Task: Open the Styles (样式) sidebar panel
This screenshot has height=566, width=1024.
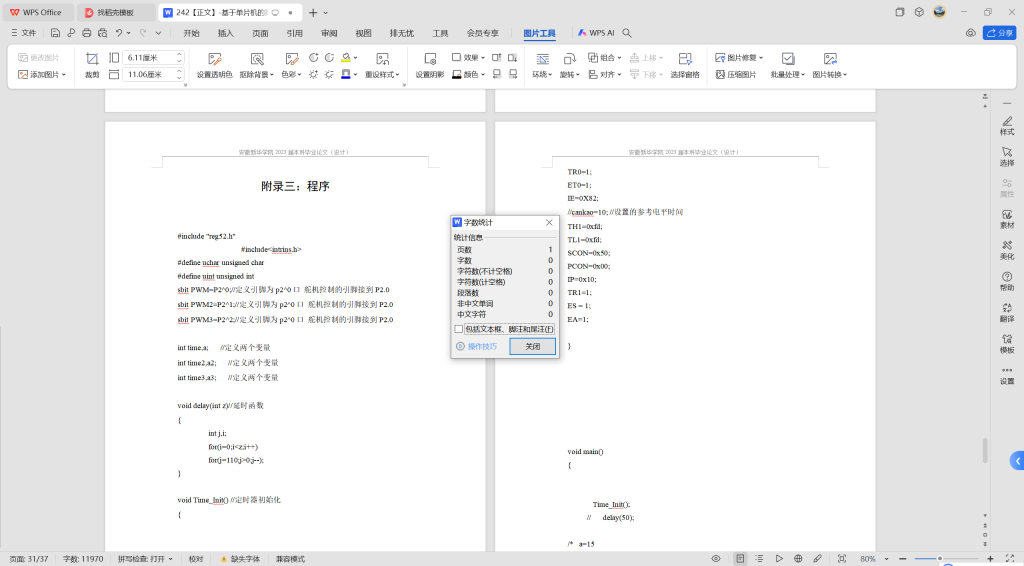Action: coord(1007,125)
